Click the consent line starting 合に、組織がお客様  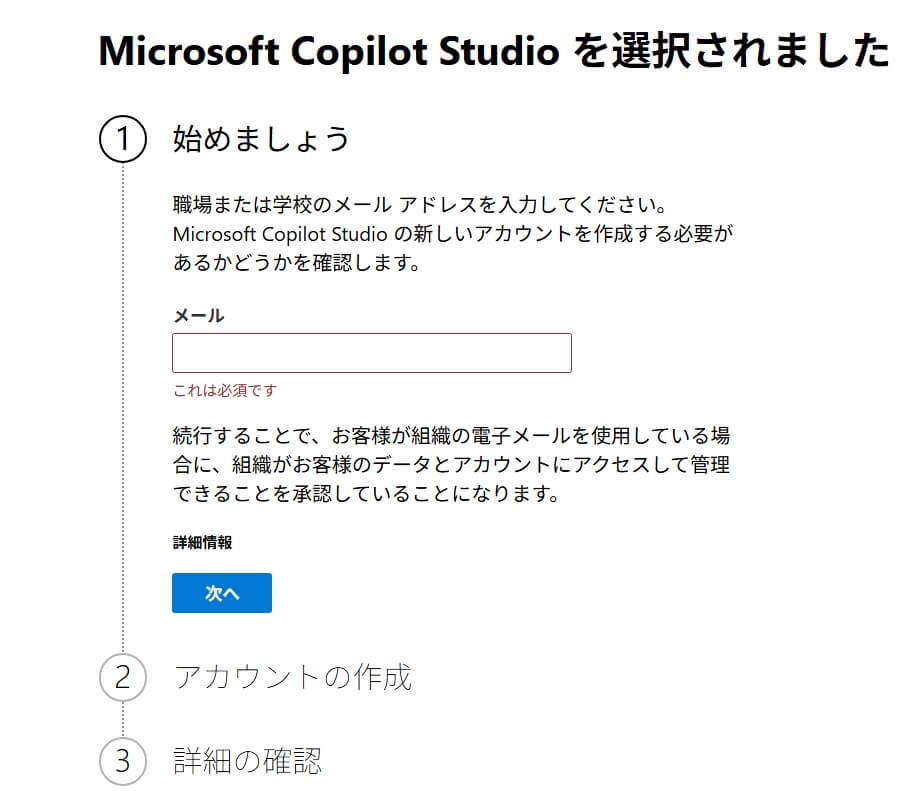pyautogui.click(x=451, y=465)
